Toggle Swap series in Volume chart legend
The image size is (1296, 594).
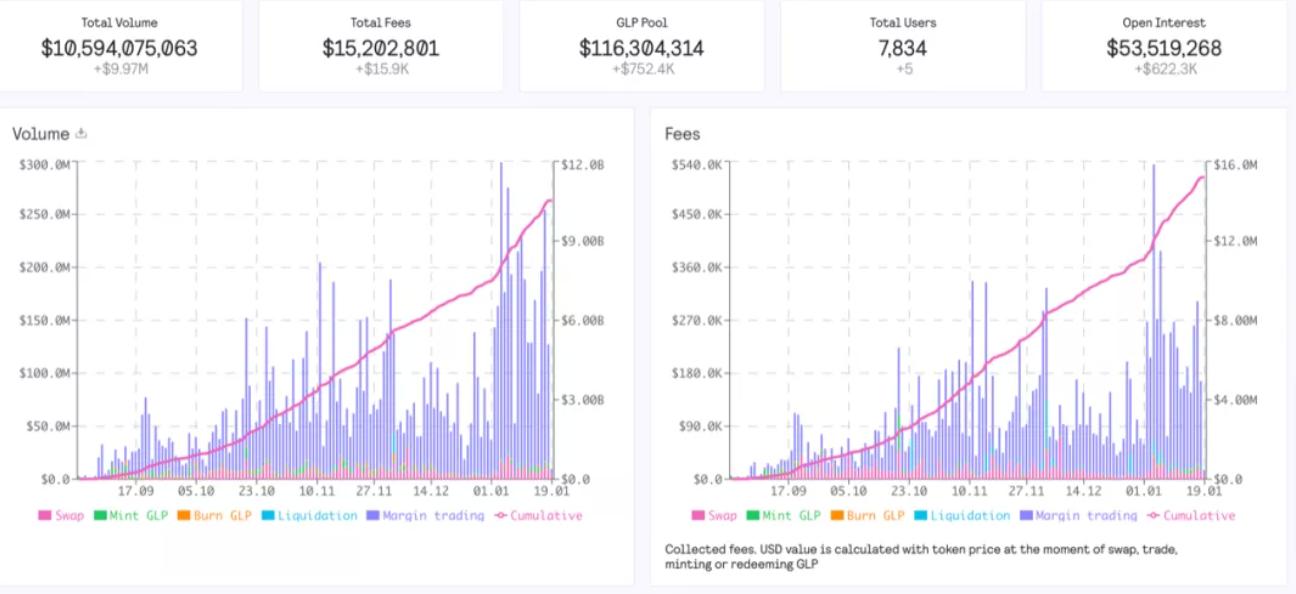click(62, 516)
